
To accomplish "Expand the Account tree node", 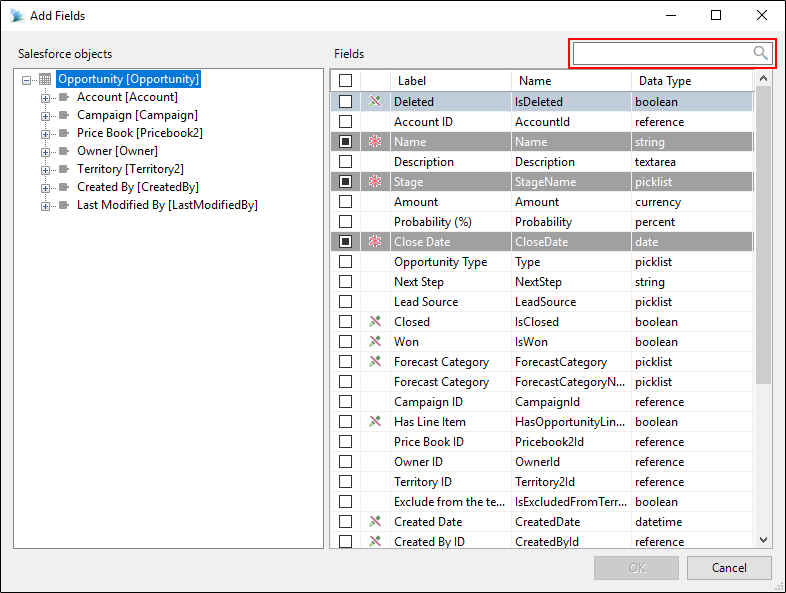I will pyautogui.click(x=45, y=98).
